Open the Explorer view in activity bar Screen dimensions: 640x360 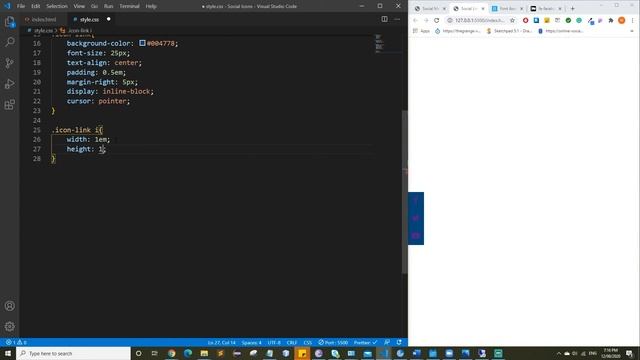pos(10,22)
